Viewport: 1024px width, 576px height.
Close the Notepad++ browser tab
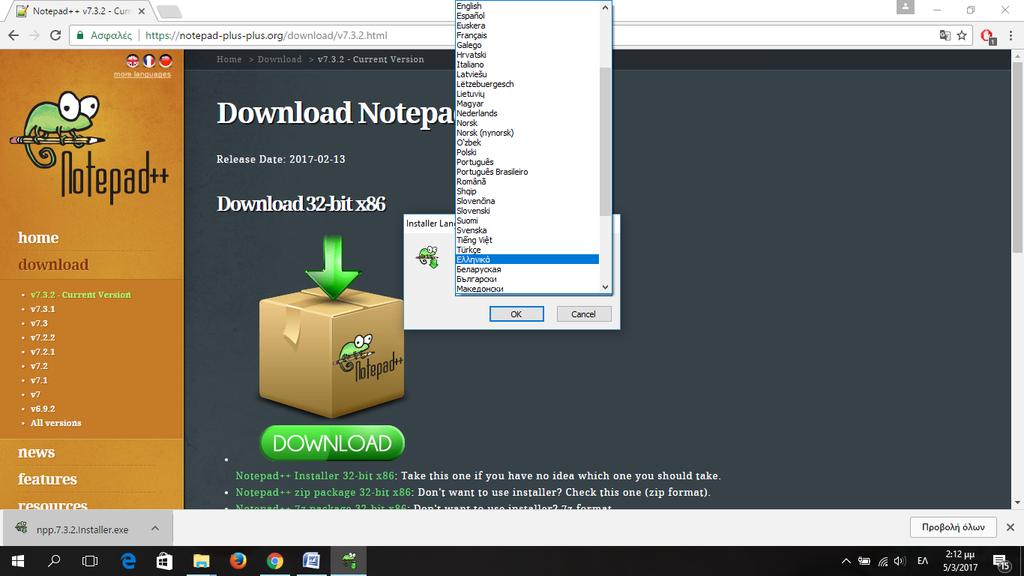[x=141, y=11]
